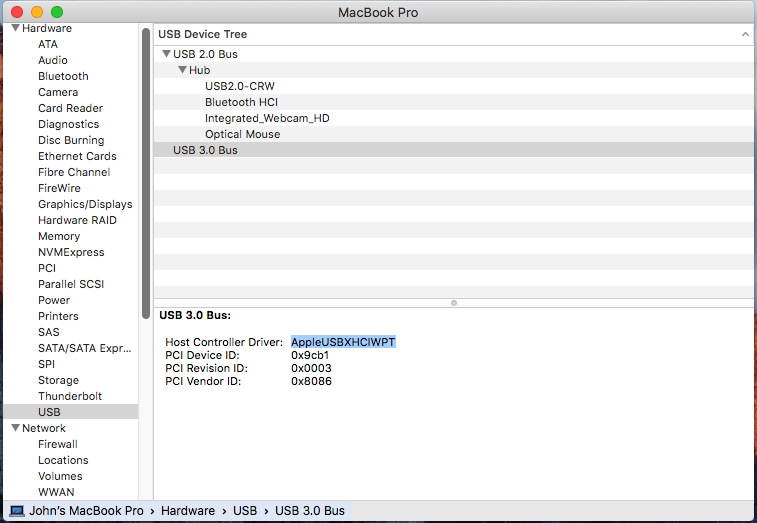Select Locations under Network
The width and height of the screenshot is (757, 523).
(x=63, y=460)
